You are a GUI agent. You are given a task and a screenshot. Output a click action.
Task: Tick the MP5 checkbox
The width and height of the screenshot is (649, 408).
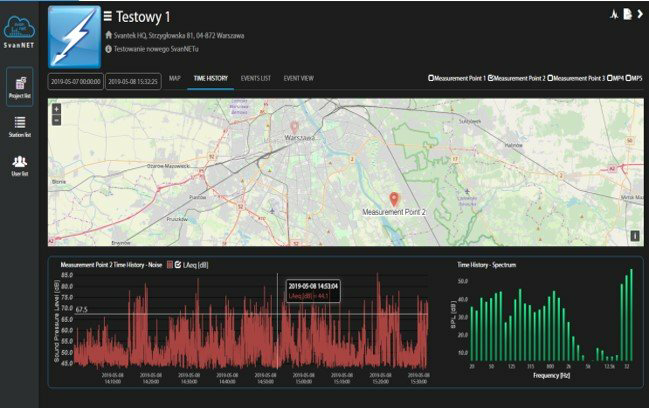628,78
